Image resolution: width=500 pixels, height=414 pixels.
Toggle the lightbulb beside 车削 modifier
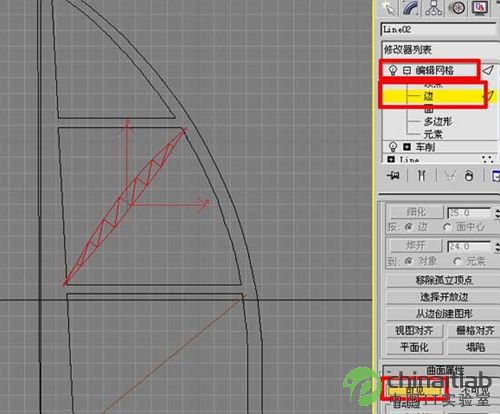(x=393, y=147)
